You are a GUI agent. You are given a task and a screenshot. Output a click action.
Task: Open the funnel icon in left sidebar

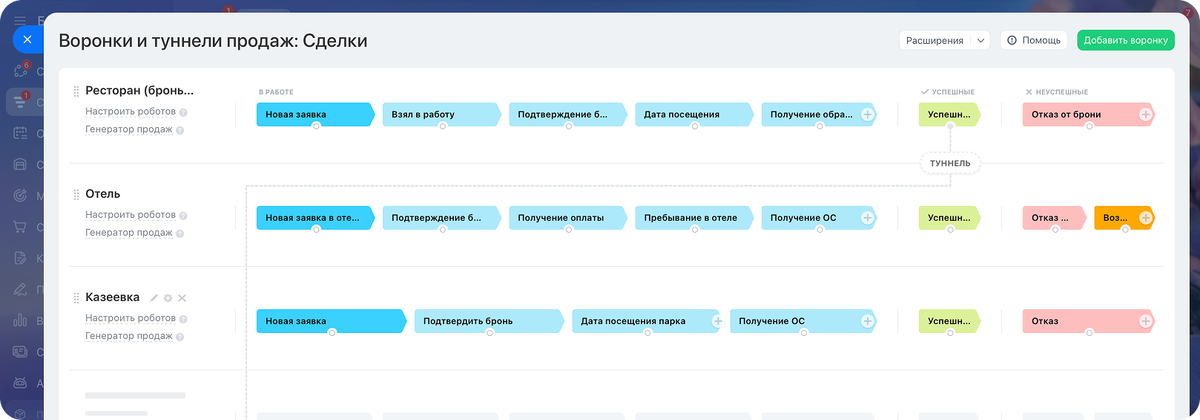[x=20, y=102]
